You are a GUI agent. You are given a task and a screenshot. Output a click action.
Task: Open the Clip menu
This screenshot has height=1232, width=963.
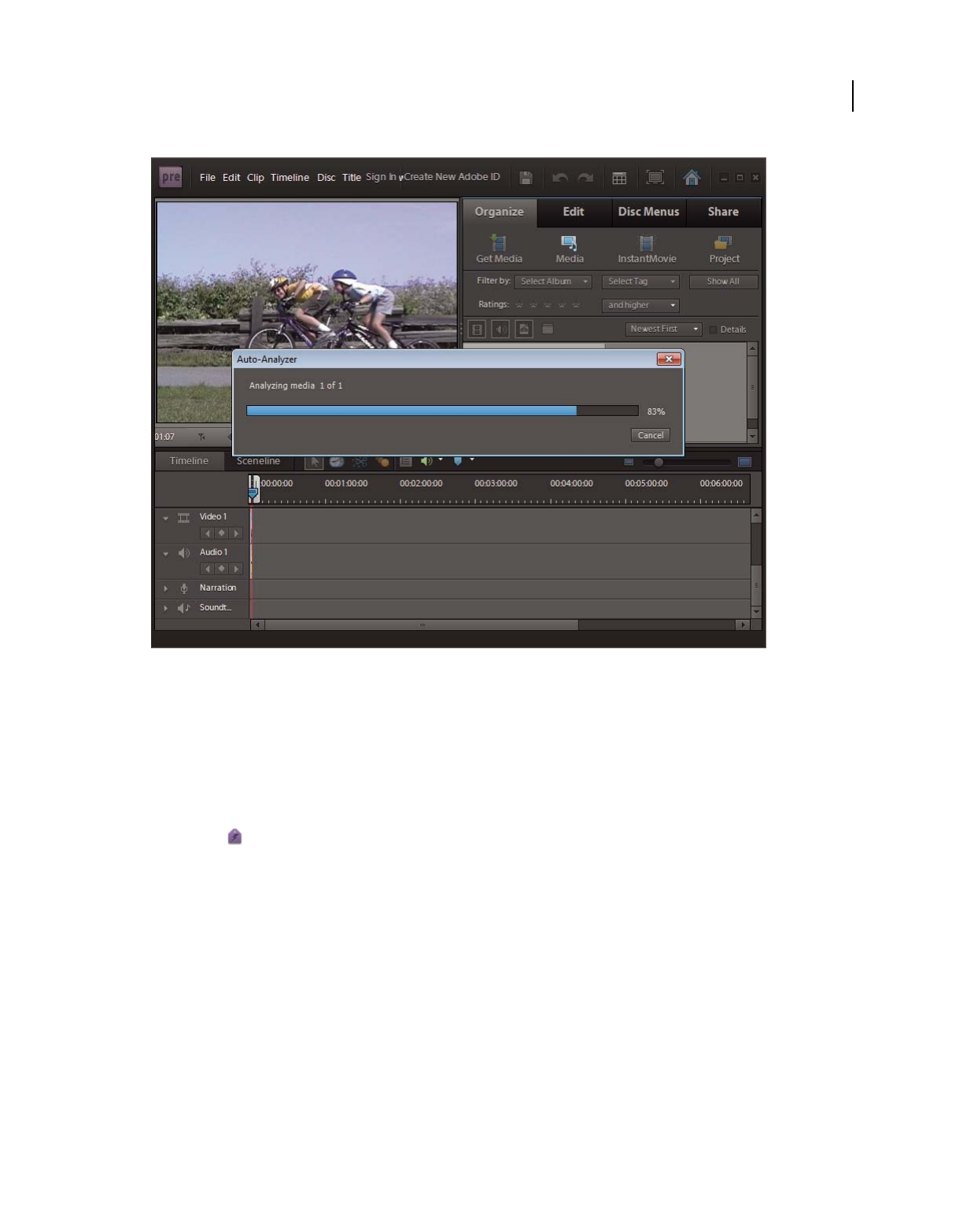256,178
